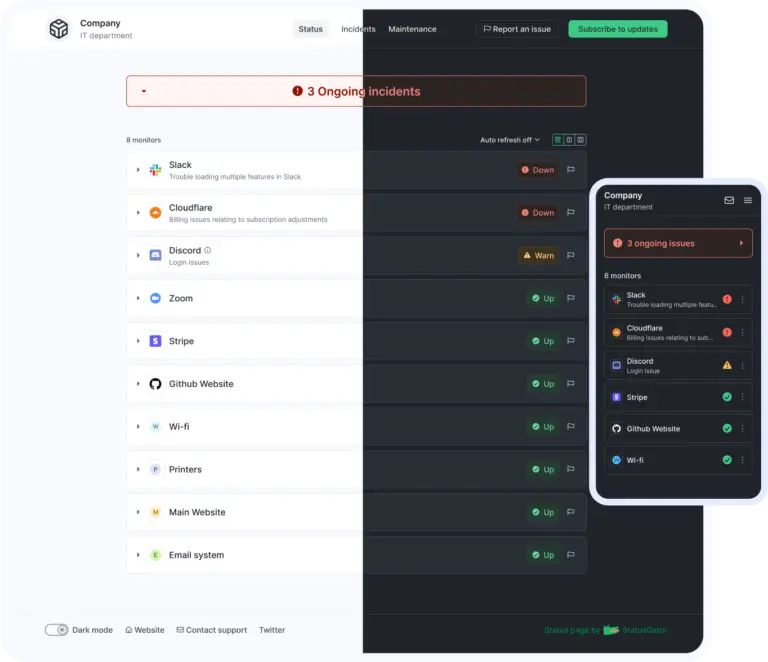Screen dimensions: 768x662
Task: Click the Down status badge for Cloudflare
Action: (x=538, y=213)
